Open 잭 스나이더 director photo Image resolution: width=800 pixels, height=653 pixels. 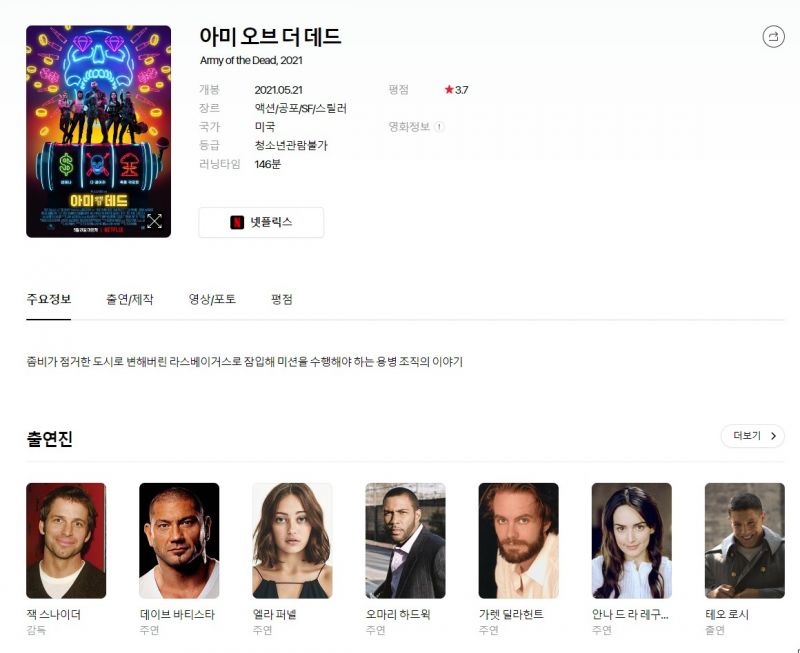click(x=66, y=540)
